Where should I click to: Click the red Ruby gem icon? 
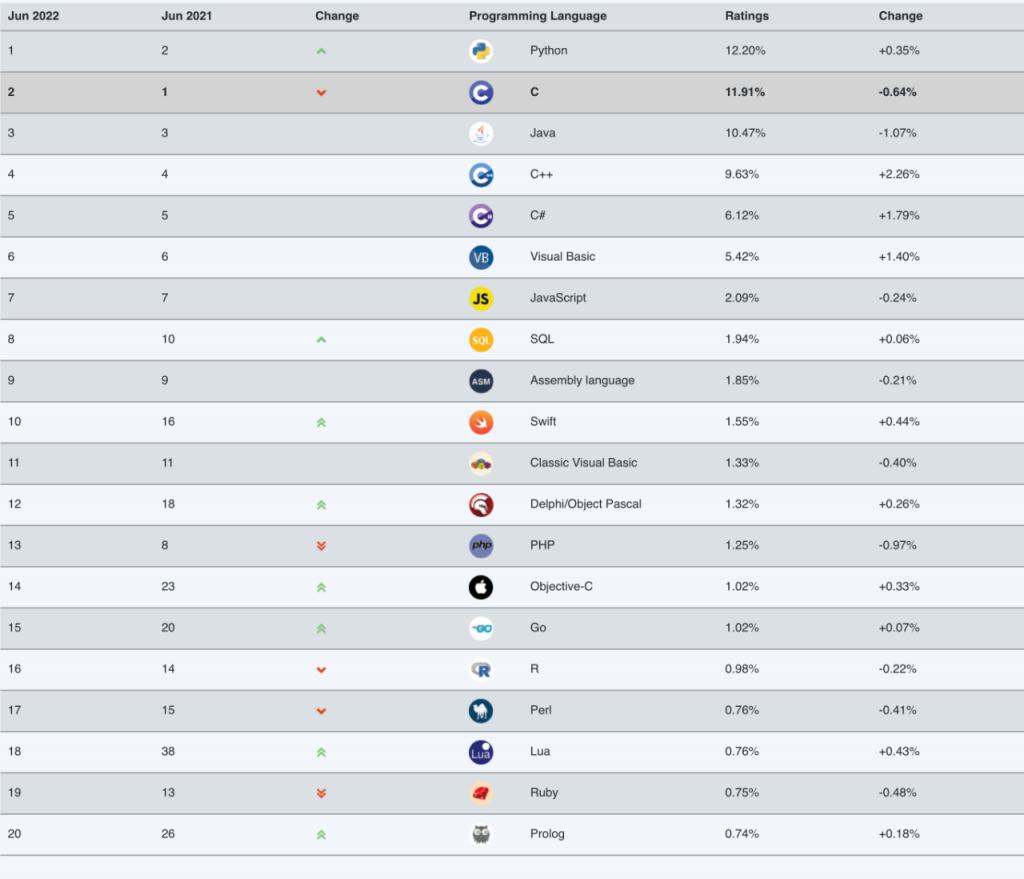(x=481, y=793)
